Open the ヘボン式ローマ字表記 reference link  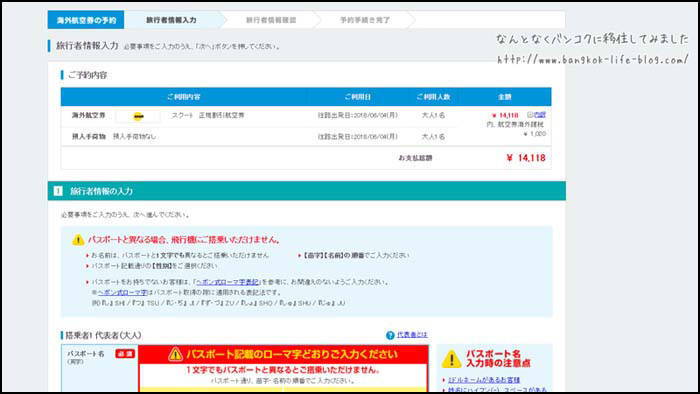(228, 282)
